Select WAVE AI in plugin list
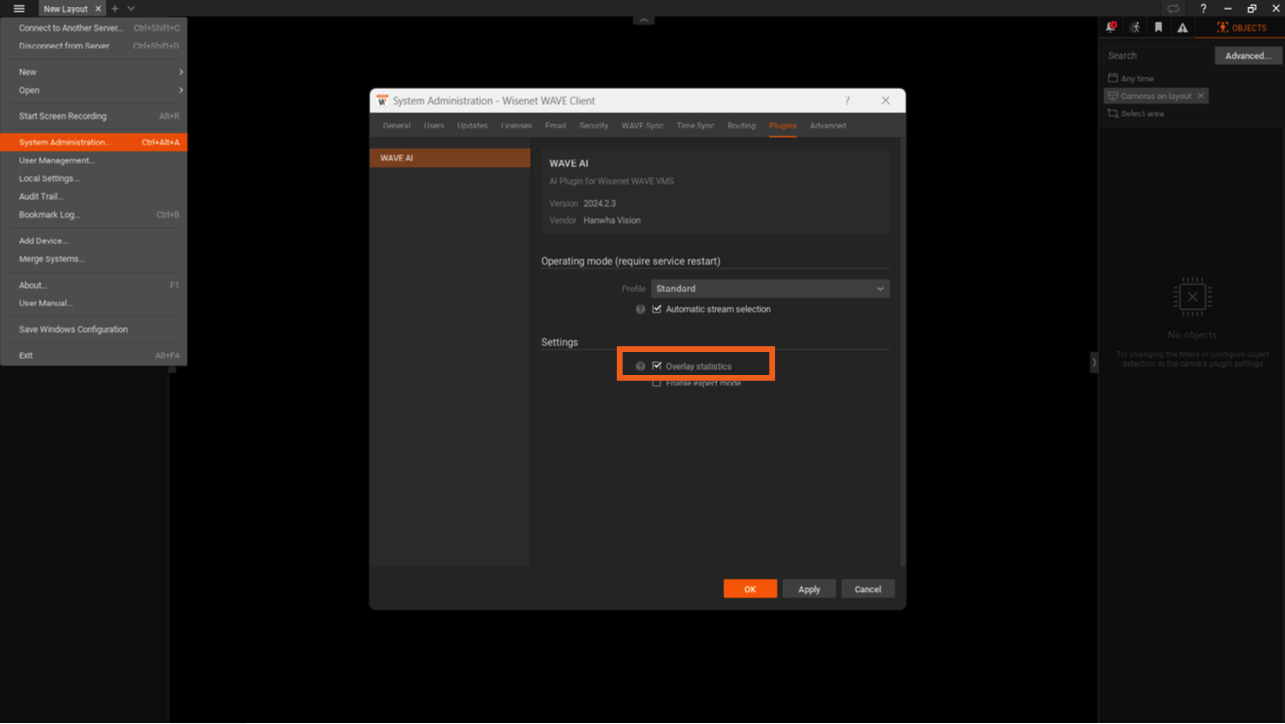 [x=450, y=158]
